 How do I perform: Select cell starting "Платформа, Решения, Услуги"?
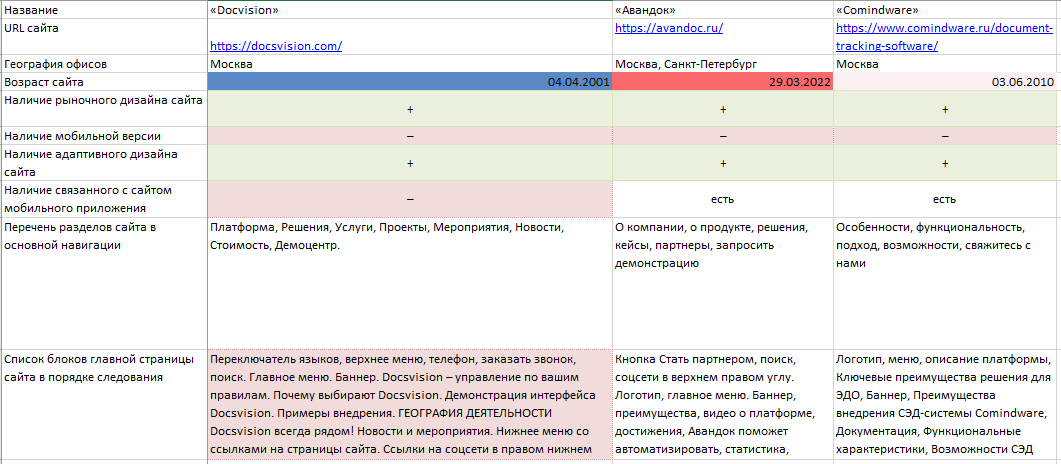click(409, 280)
